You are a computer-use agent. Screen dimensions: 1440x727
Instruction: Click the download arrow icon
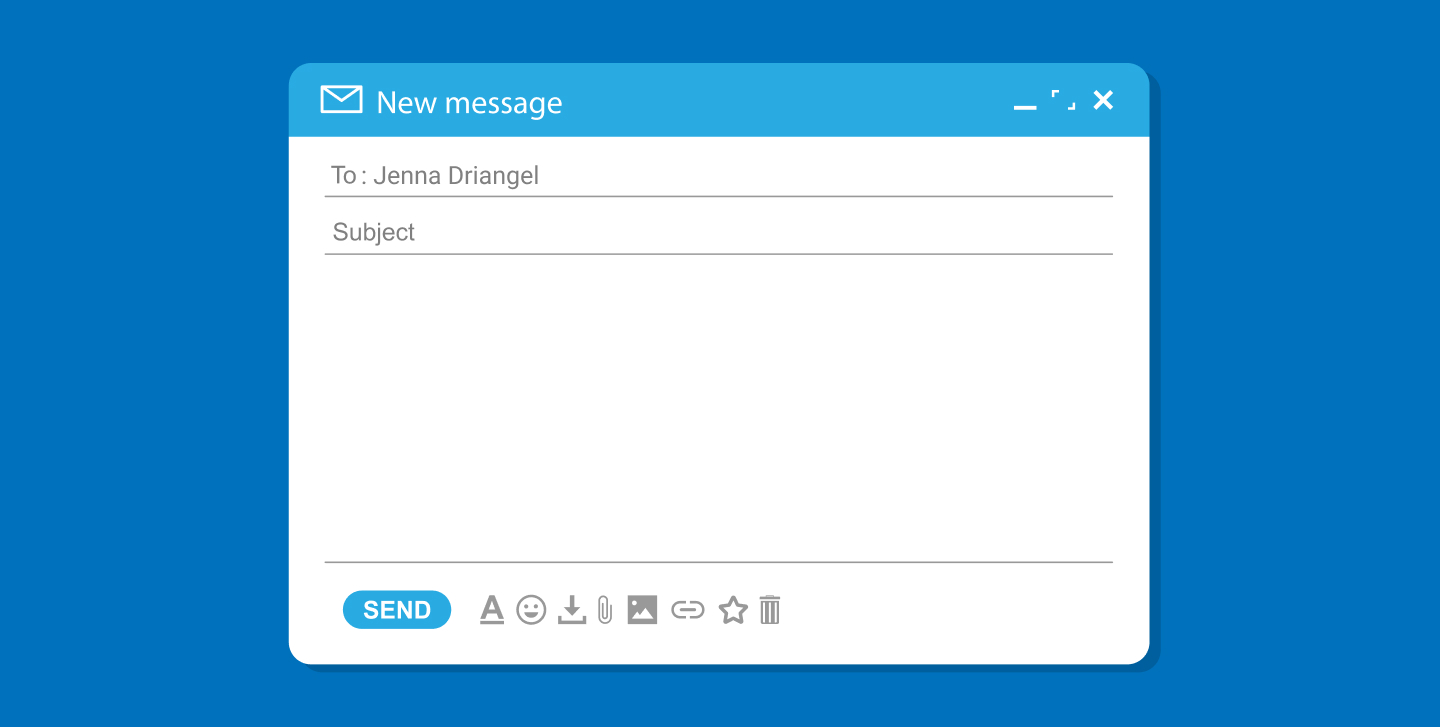[x=571, y=609]
